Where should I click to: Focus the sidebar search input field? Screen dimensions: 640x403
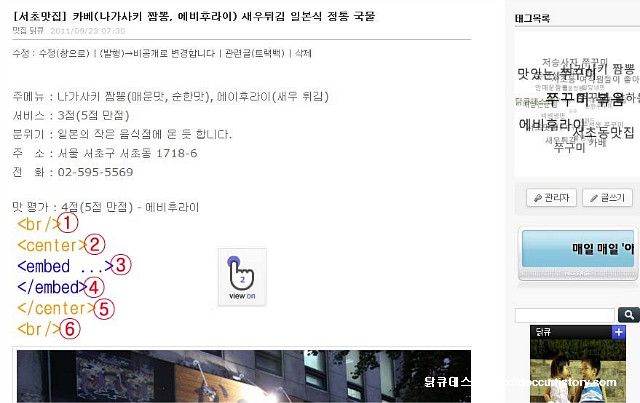565,315
